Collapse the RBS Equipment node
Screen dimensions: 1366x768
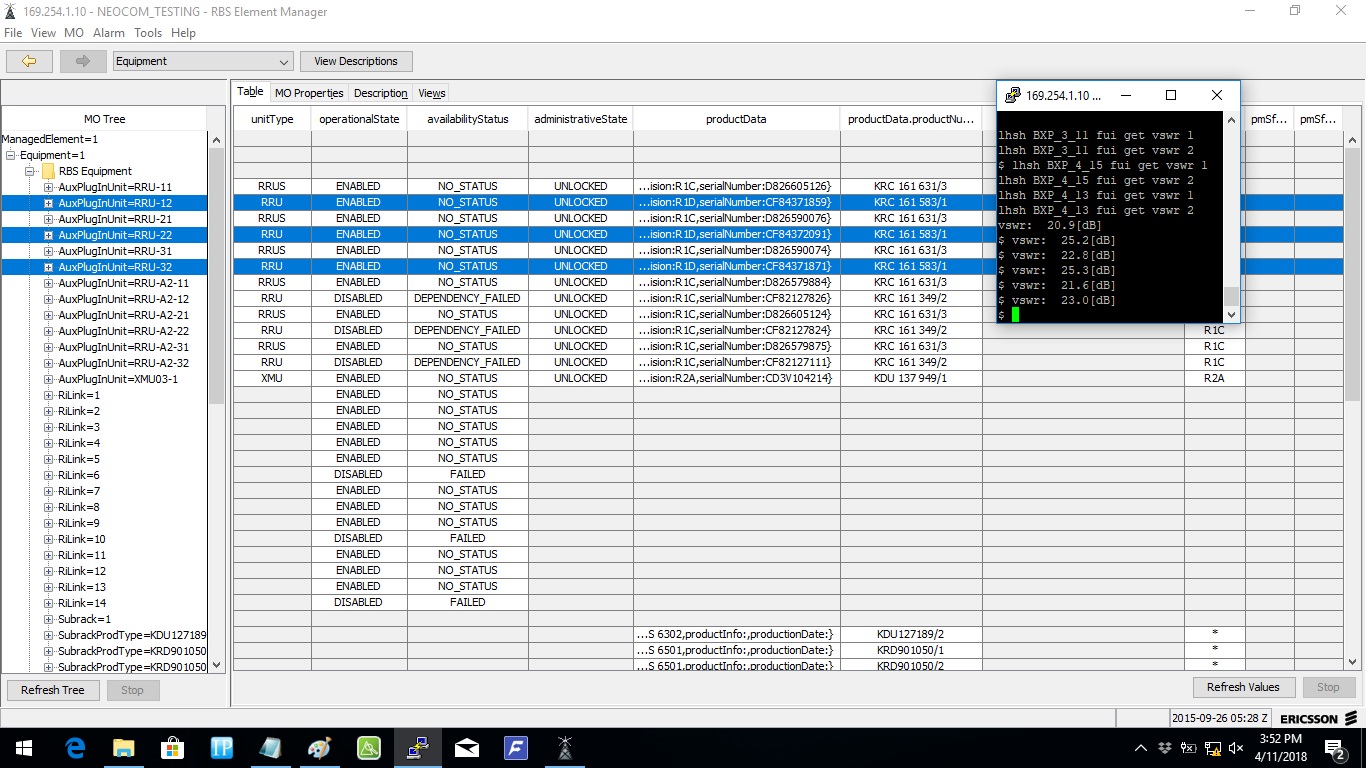pos(32,171)
